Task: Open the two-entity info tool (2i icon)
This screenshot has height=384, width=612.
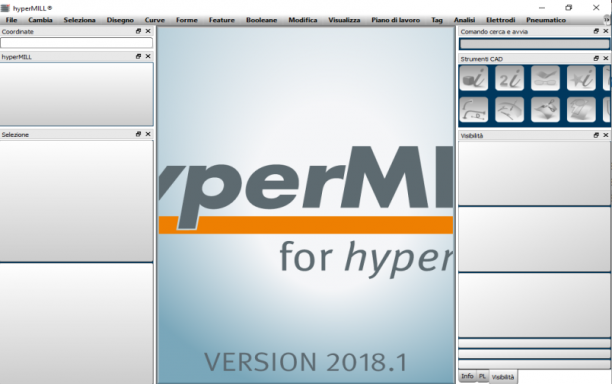Action: 509,78
